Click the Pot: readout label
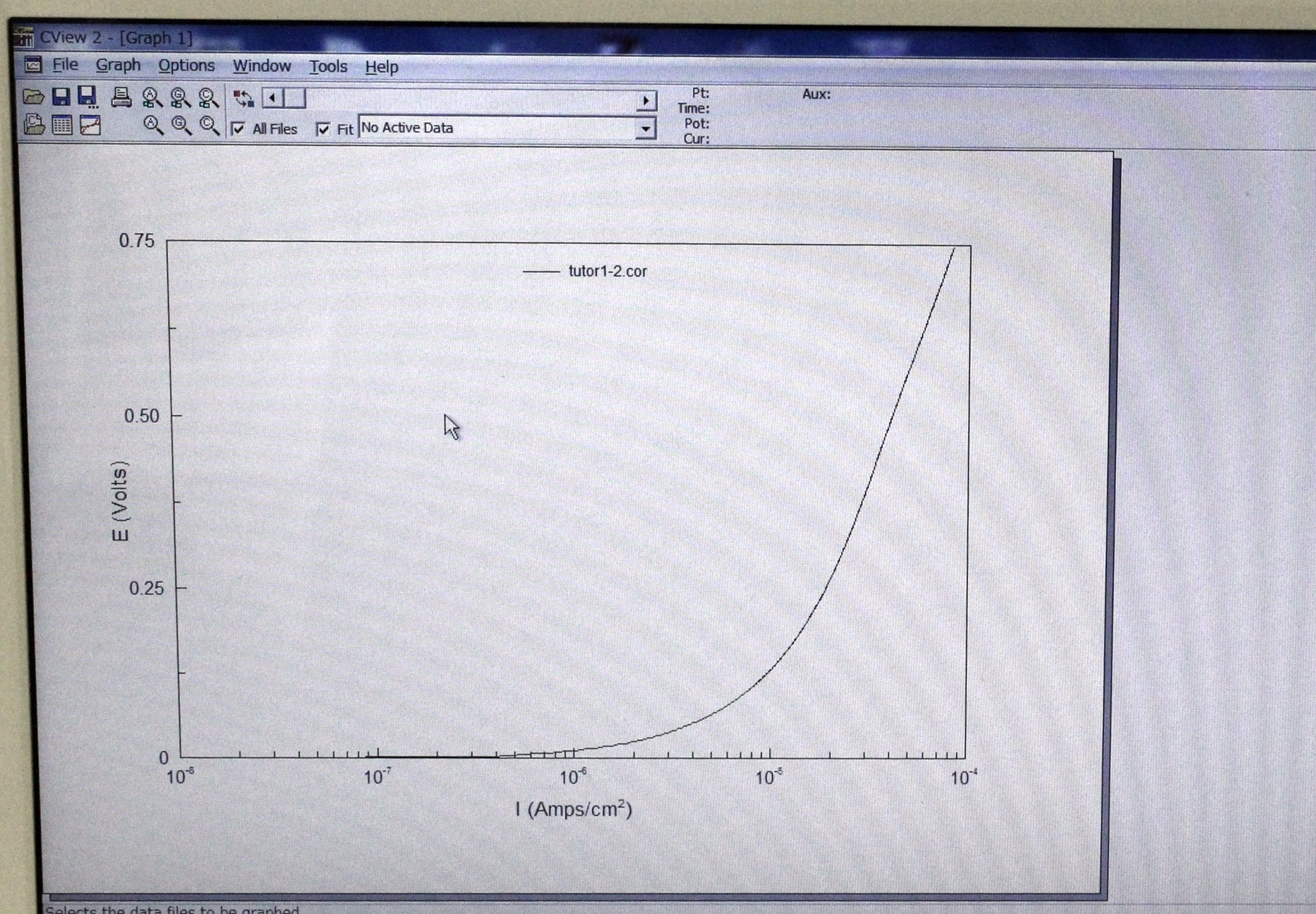The width and height of the screenshot is (1316, 914). coord(696,124)
